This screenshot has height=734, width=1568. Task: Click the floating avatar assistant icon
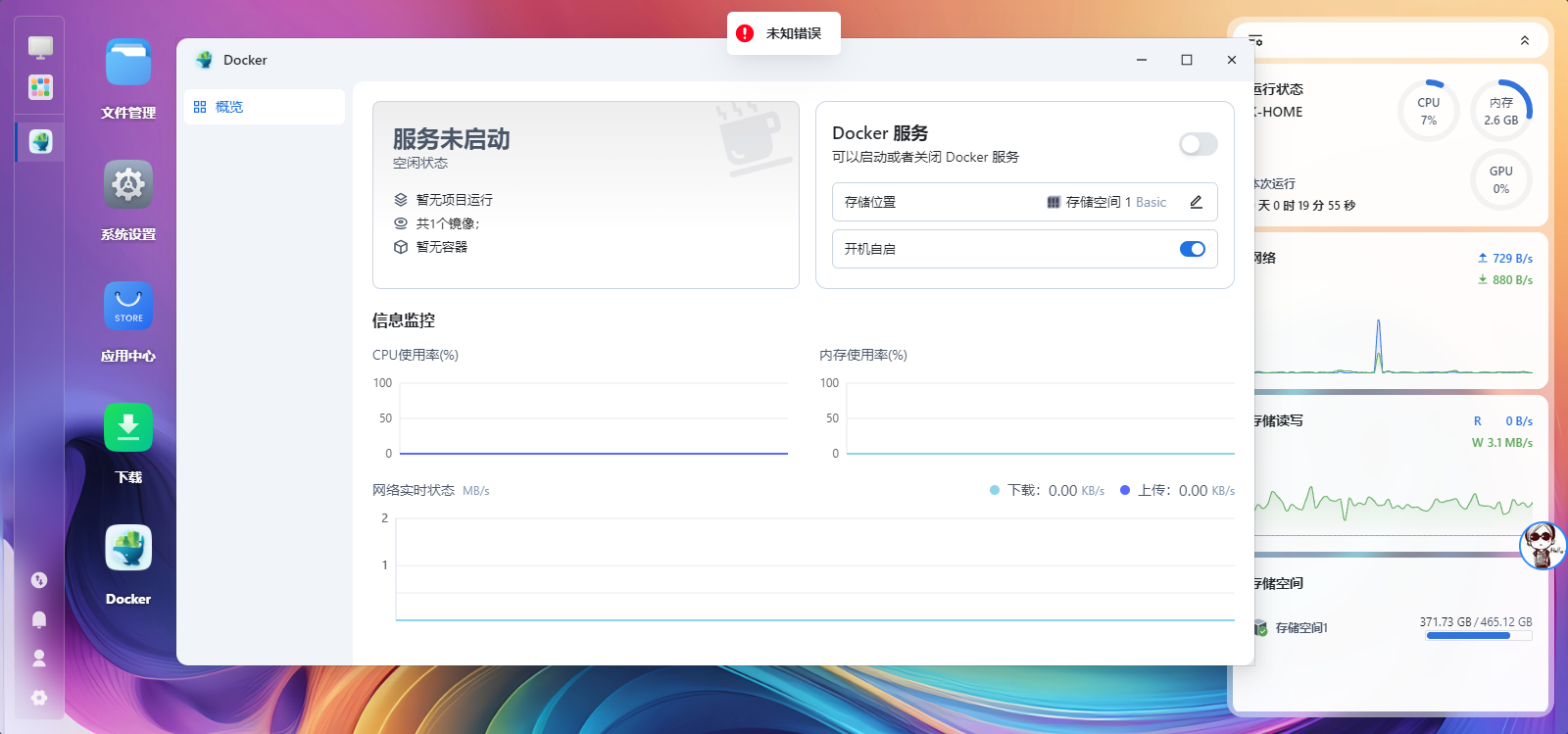point(1543,546)
